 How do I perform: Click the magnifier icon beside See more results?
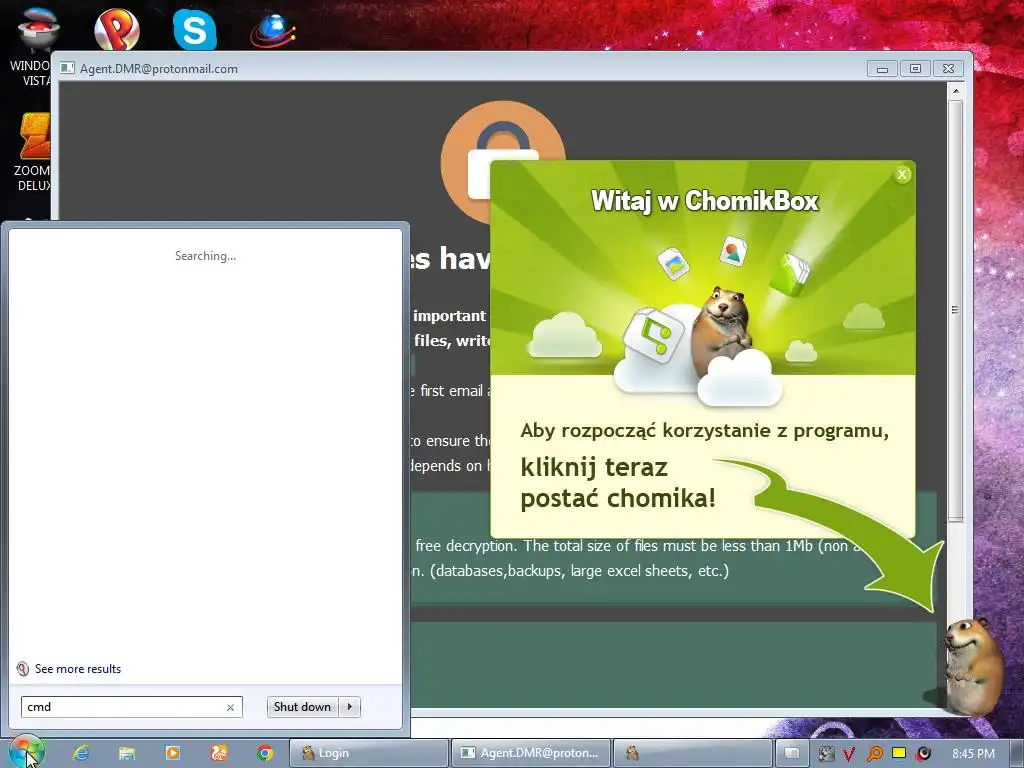tap(22, 669)
